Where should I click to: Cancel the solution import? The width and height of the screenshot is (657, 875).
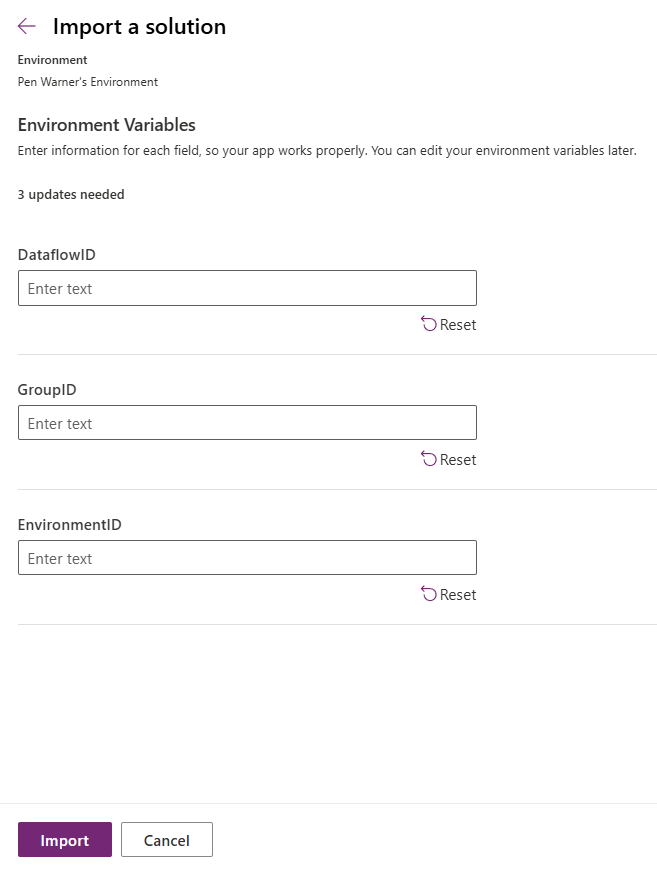point(167,839)
